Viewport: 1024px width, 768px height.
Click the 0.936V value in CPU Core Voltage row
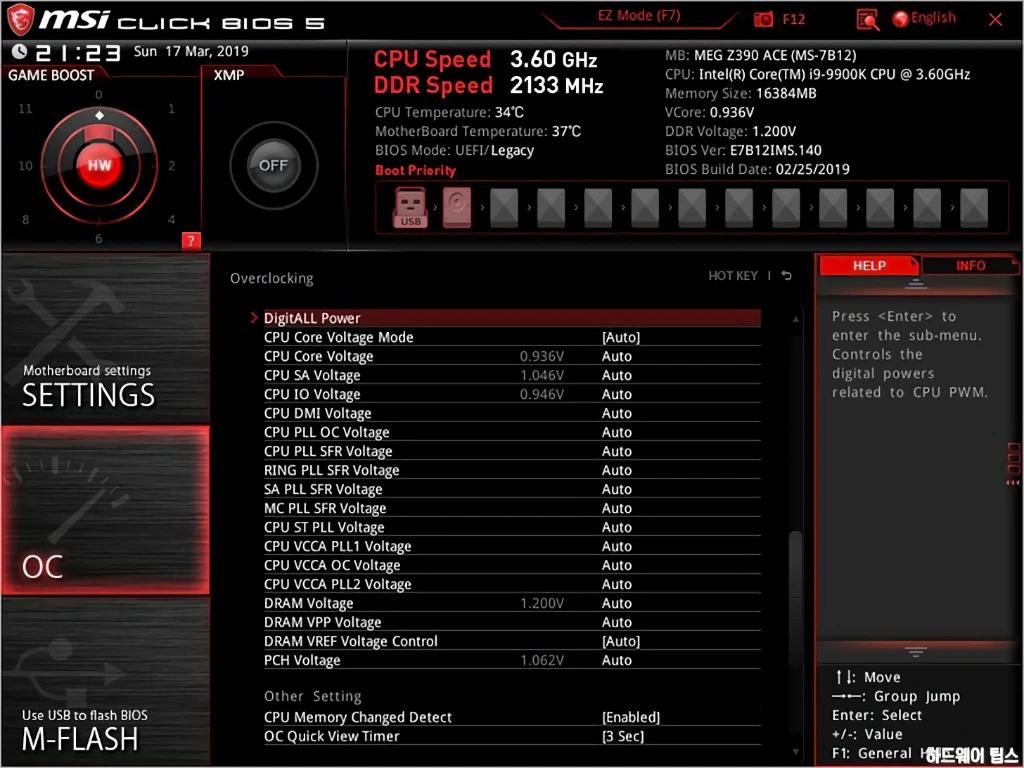coord(541,357)
